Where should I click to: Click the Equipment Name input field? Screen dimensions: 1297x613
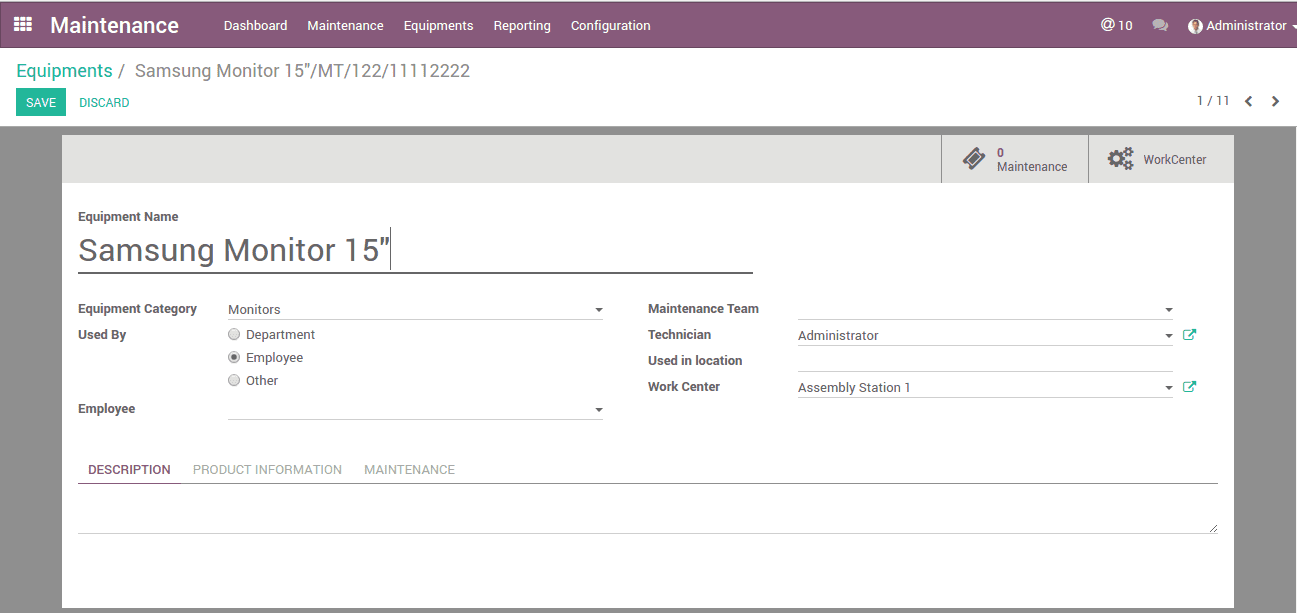tap(415, 250)
